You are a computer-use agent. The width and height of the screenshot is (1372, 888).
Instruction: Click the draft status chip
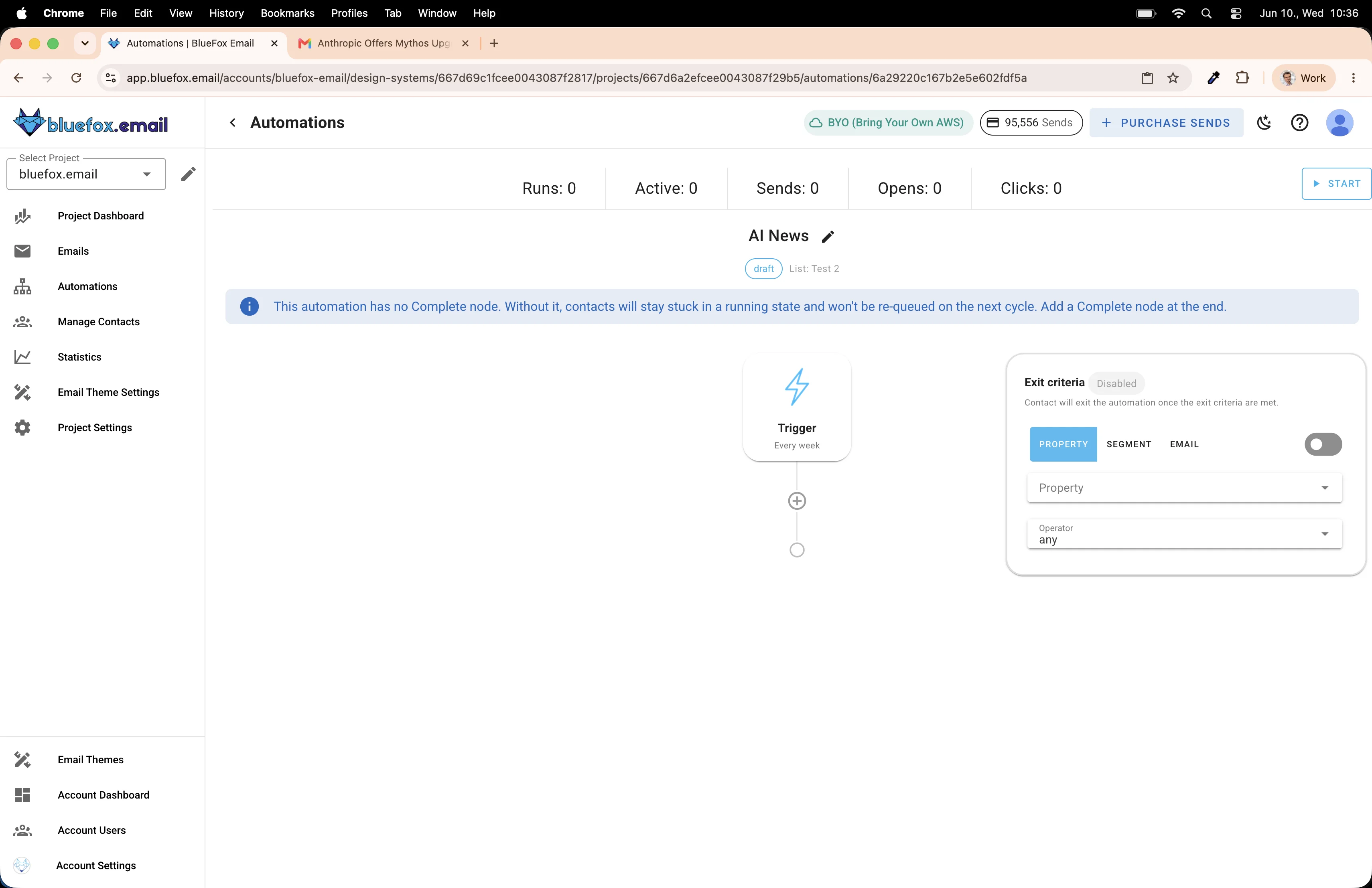pyautogui.click(x=763, y=269)
